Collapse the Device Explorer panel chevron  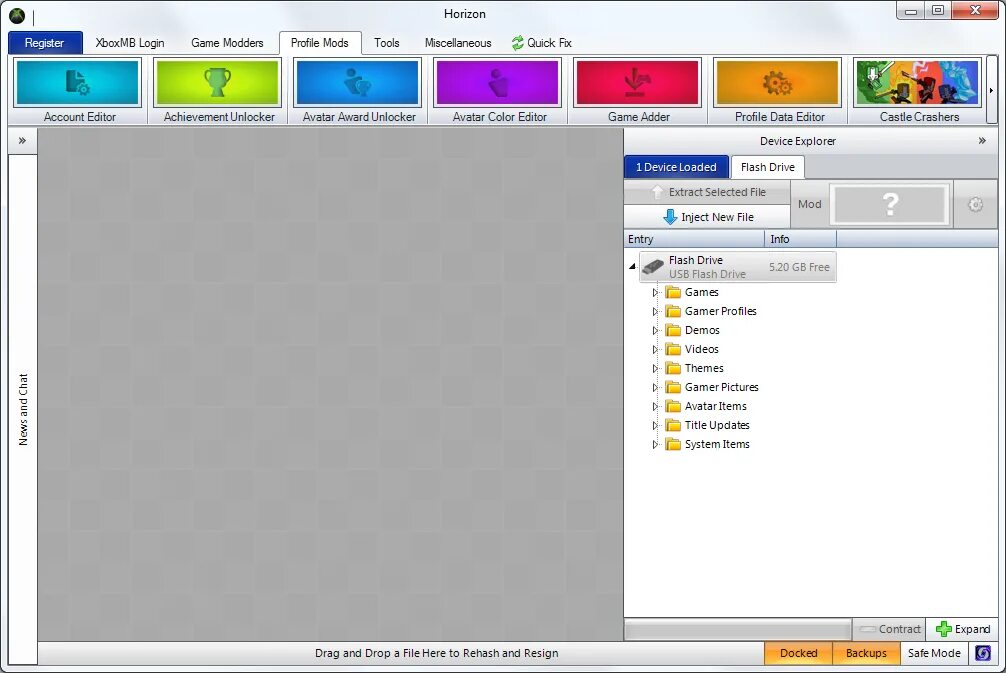coord(982,141)
